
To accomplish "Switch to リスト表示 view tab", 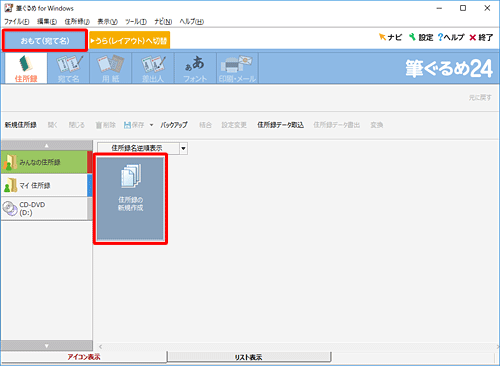I will 248,357.
